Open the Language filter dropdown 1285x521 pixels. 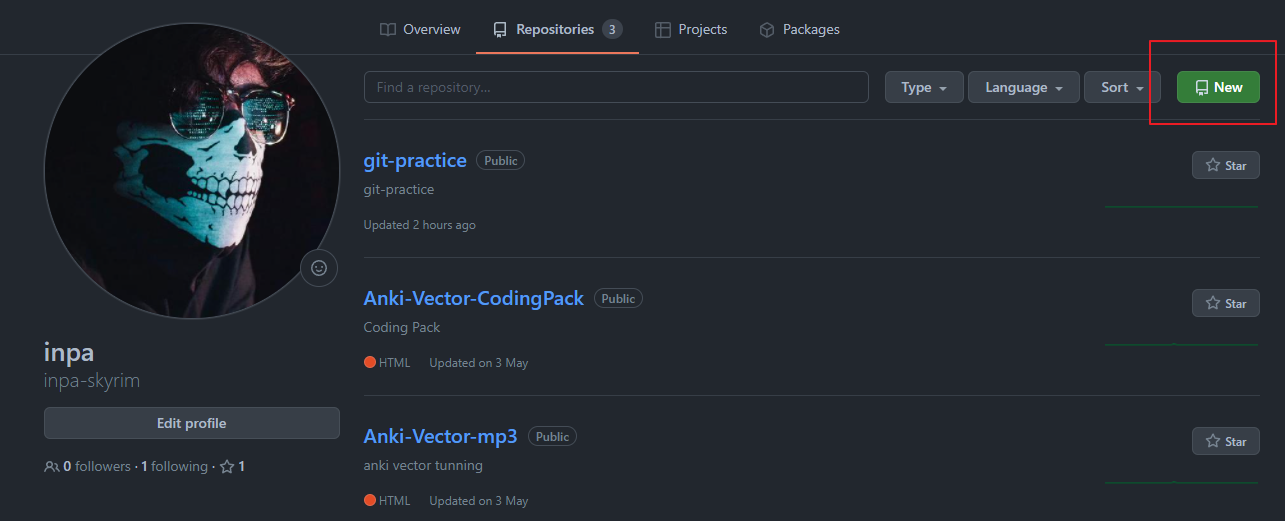click(x=1024, y=87)
